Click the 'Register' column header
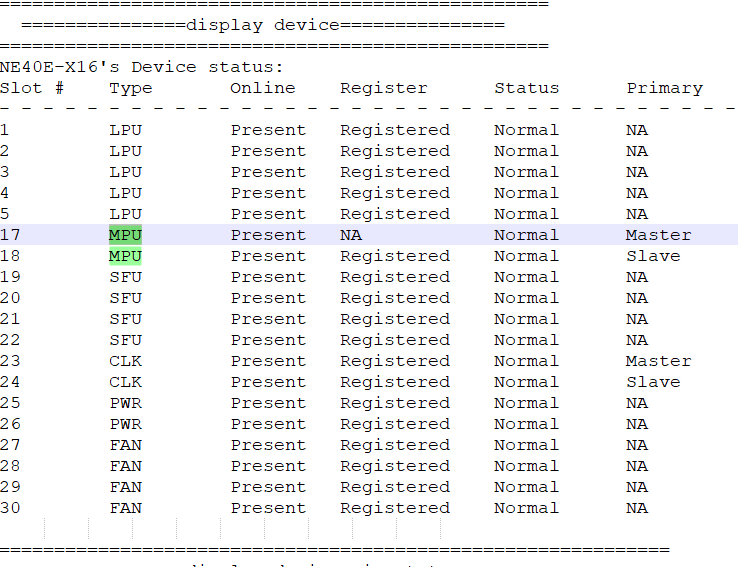Image resolution: width=738 pixels, height=567 pixels. (x=384, y=88)
